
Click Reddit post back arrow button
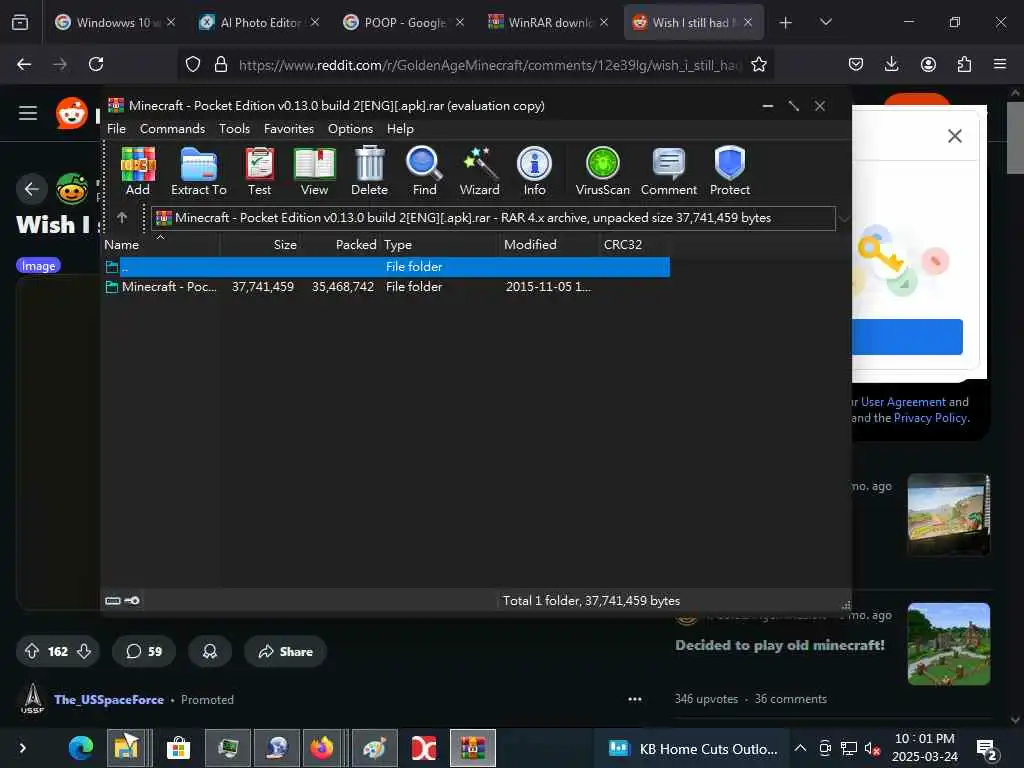[31, 189]
